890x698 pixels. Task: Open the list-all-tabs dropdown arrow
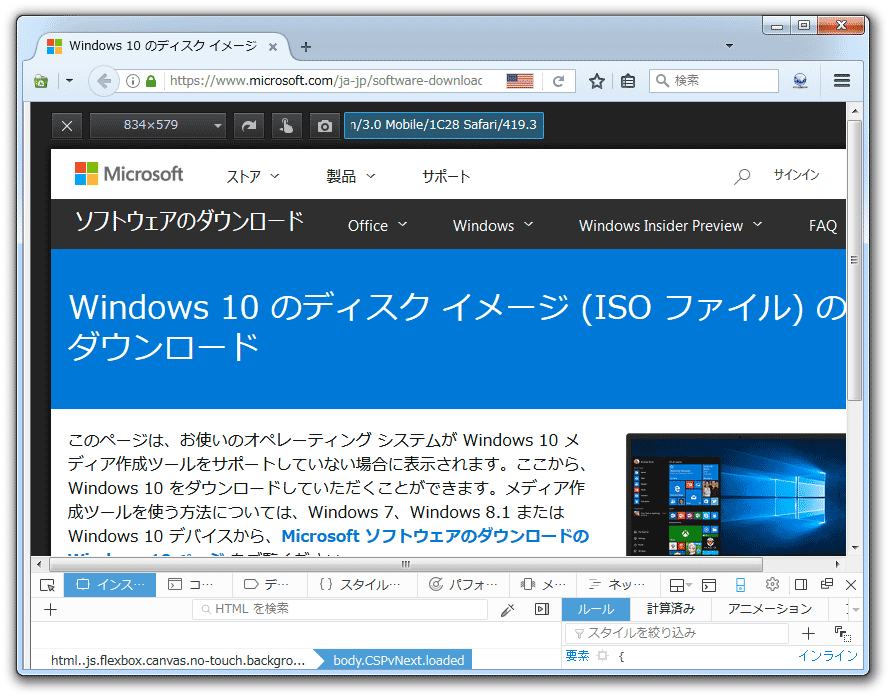(x=729, y=46)
